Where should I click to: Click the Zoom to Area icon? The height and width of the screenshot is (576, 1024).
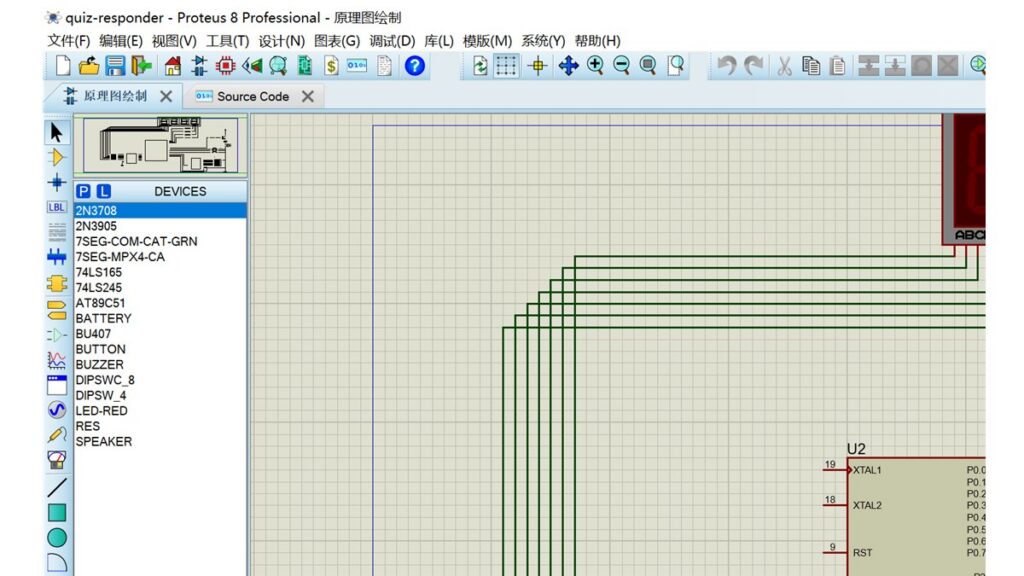pyautogui.click(x=675, y=65)
